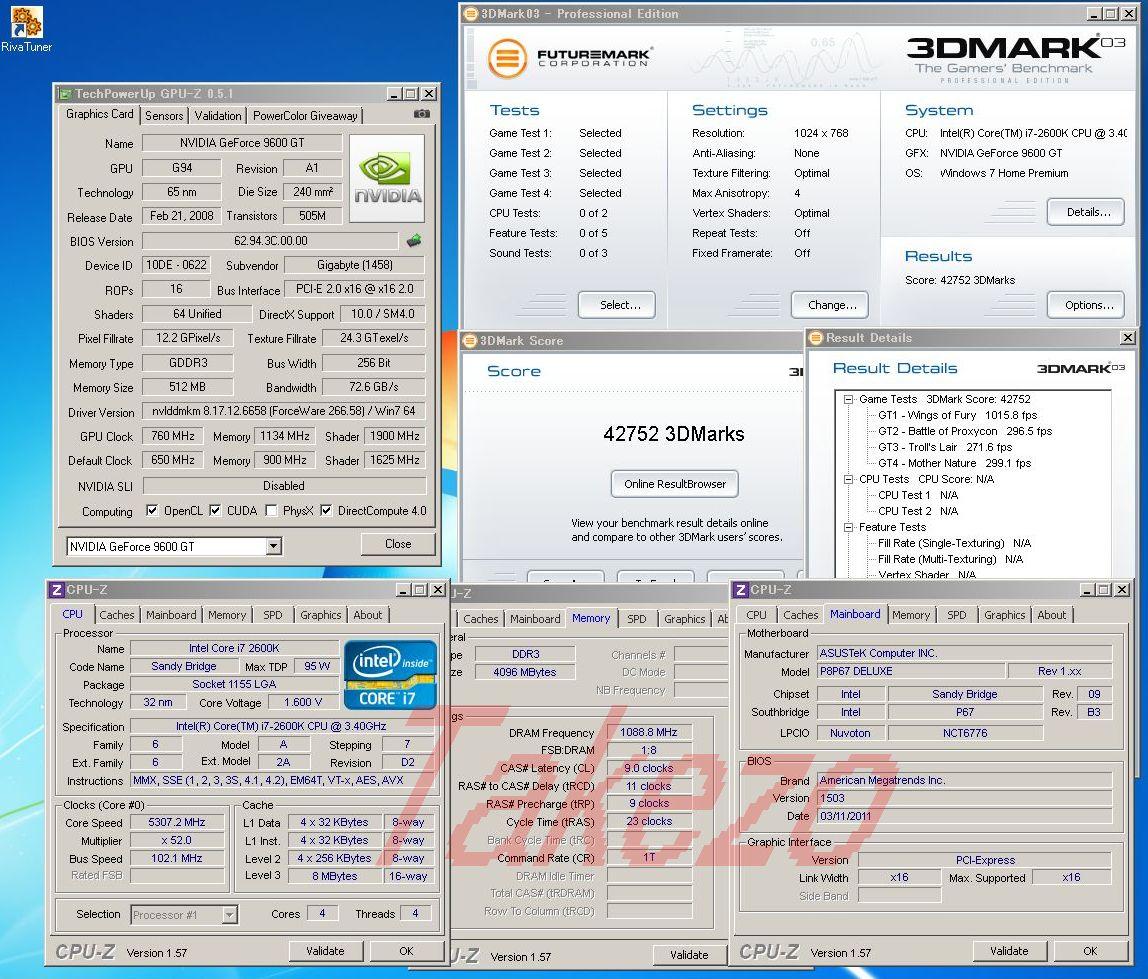Click the Details... button under System
The image size is (1148, 979).
tap(1086, 212)
